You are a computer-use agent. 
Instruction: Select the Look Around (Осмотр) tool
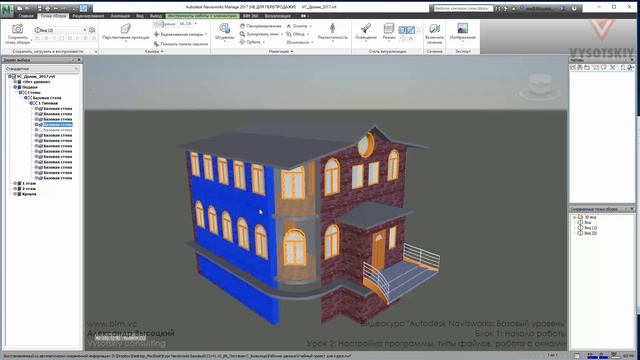(299, 26)
